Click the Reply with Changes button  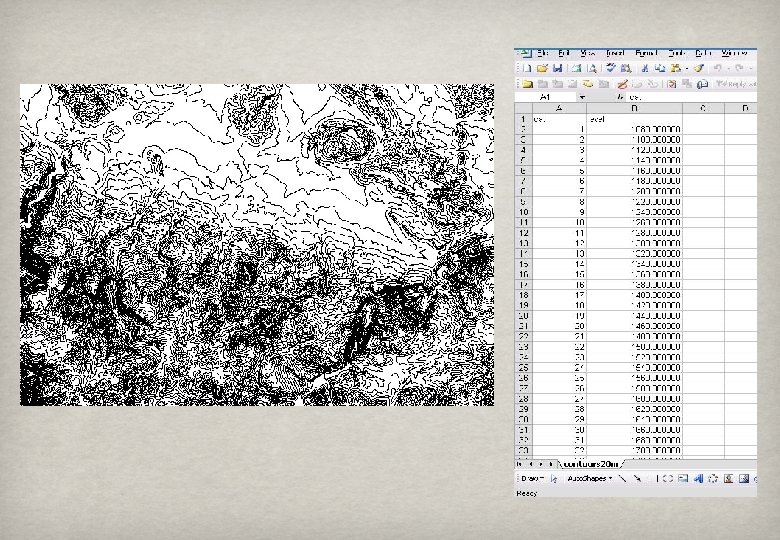pyautogui.click(x=736, y=84)
